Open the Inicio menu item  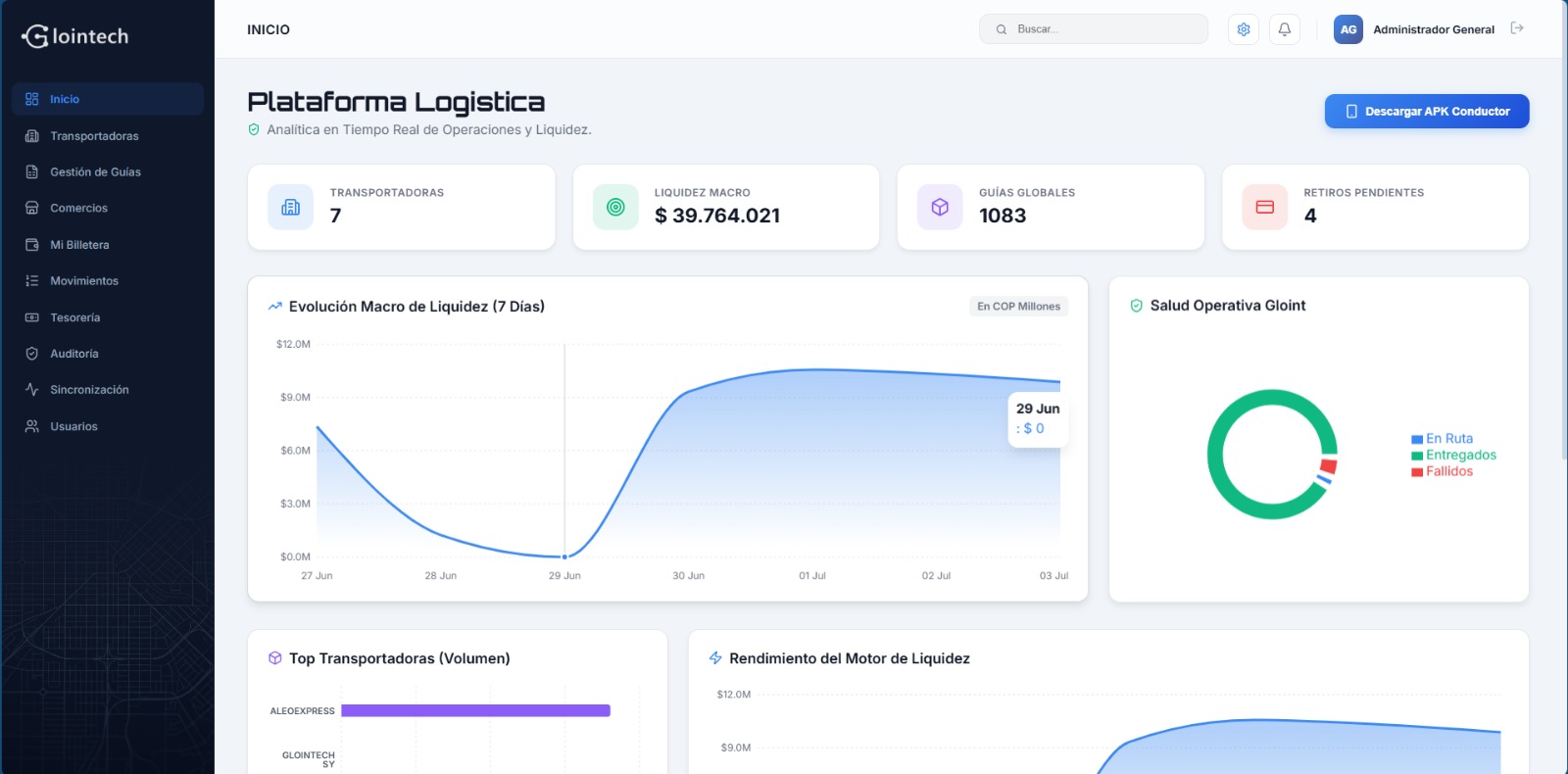click(108, 99)
